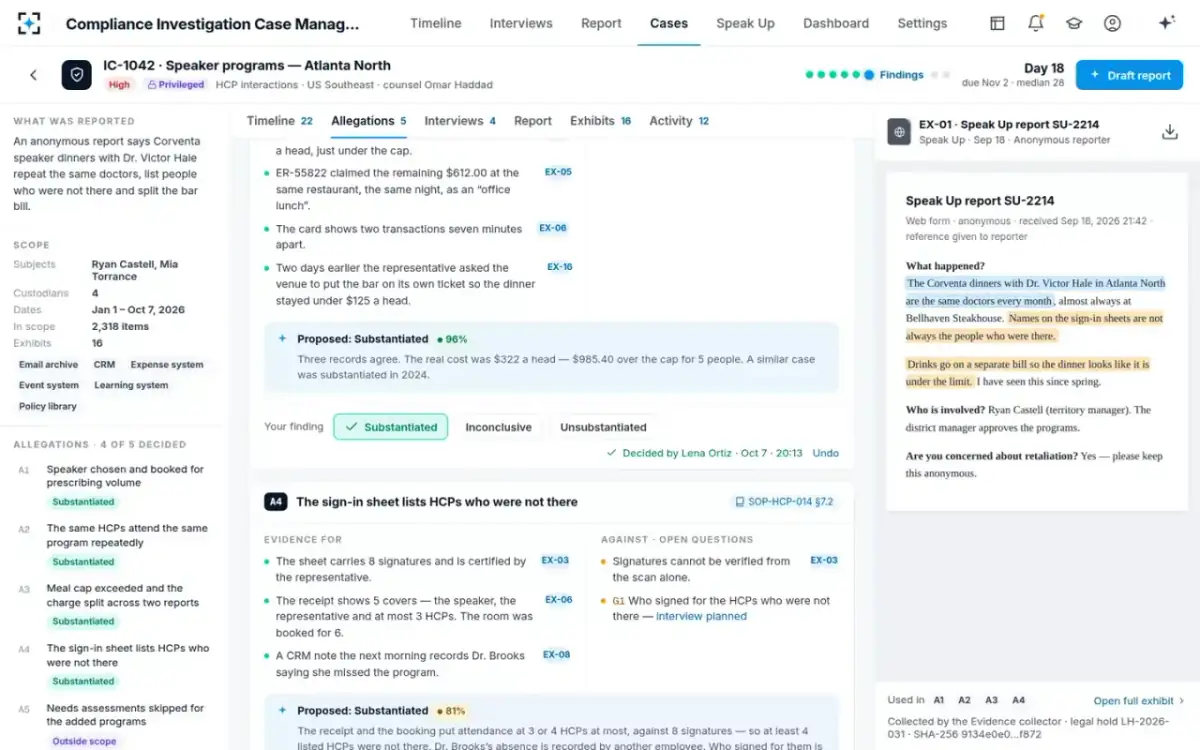Open the interview planned link
This screenshot has width=1200, height=750.
701,616
